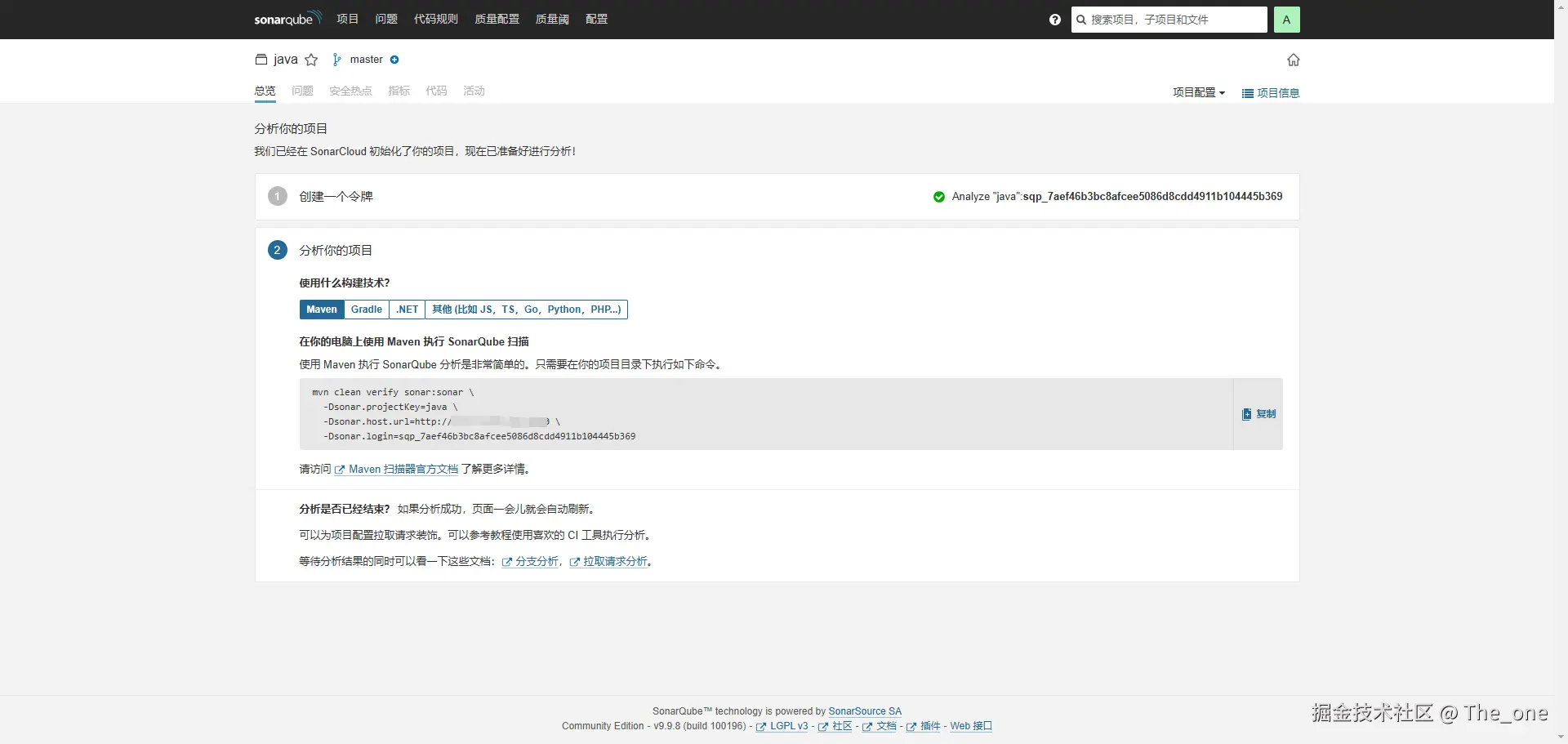Click the page vertical scrollbar
This screenshot has height=744, width=1568.
tap(1561, 372)
